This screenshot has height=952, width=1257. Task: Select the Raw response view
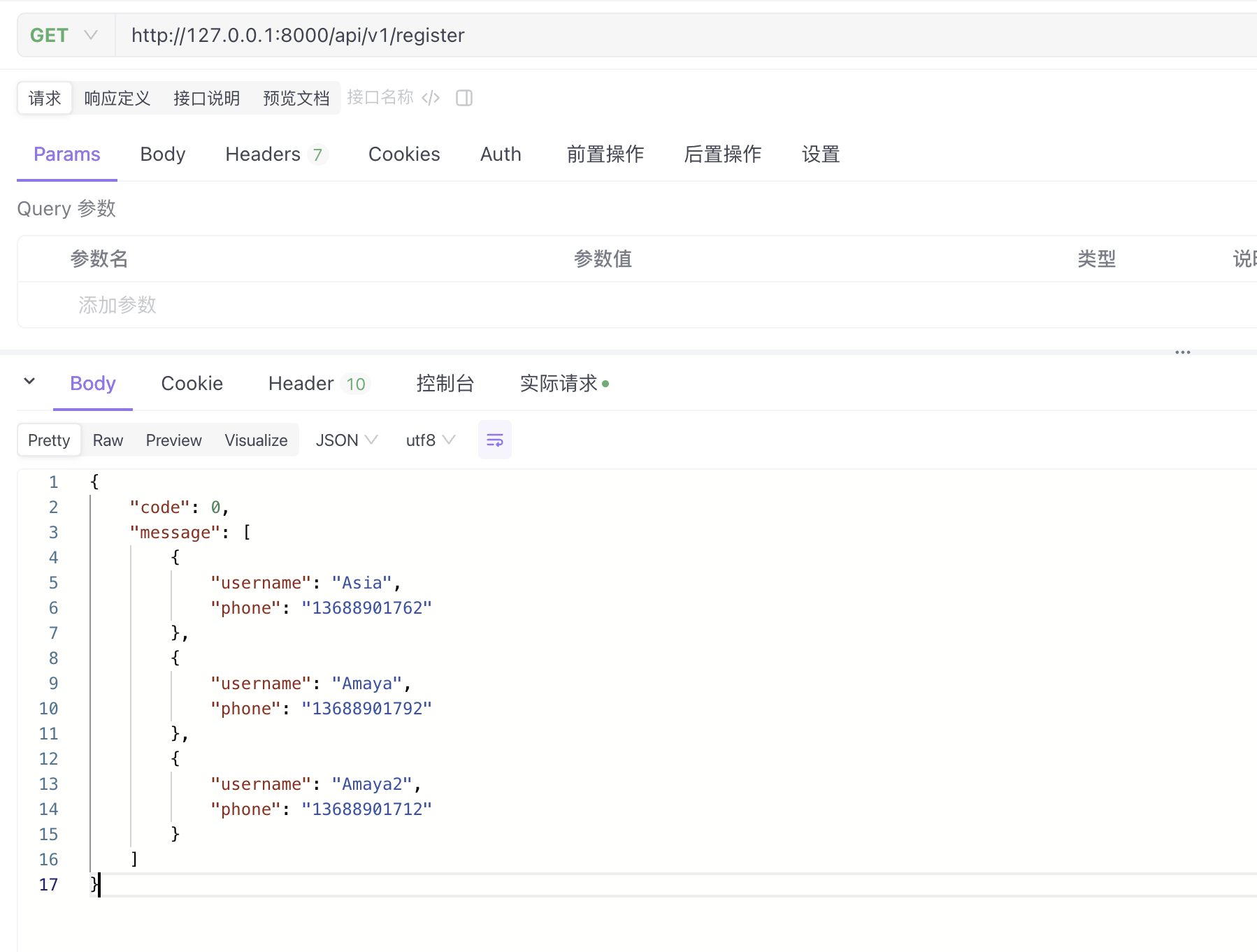point(108,440)
